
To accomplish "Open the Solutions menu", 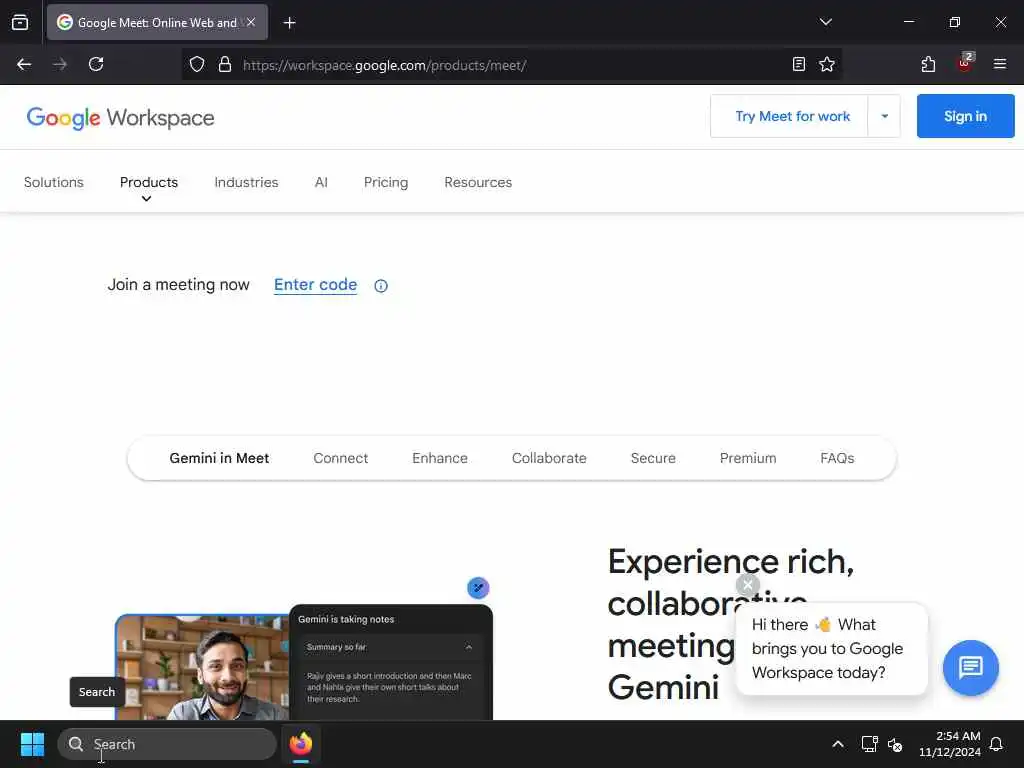I will 54,182.
